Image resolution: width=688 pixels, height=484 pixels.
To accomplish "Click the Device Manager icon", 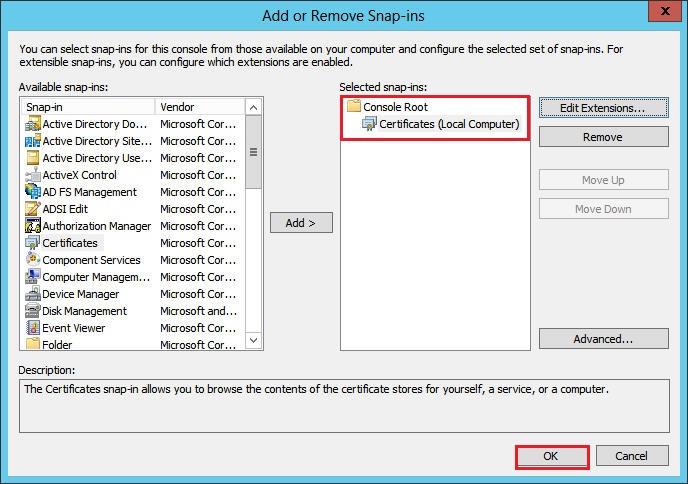I will (x=33, y=294).
